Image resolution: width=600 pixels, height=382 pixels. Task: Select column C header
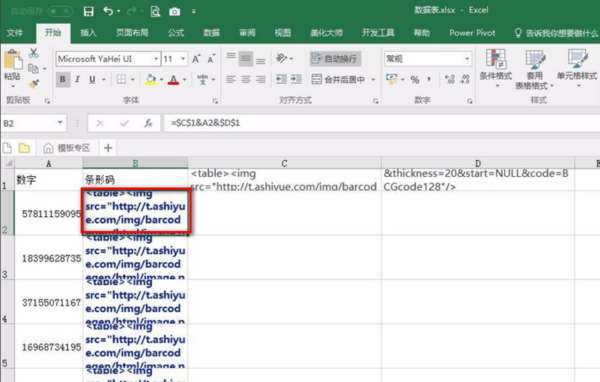pos(284,163)
